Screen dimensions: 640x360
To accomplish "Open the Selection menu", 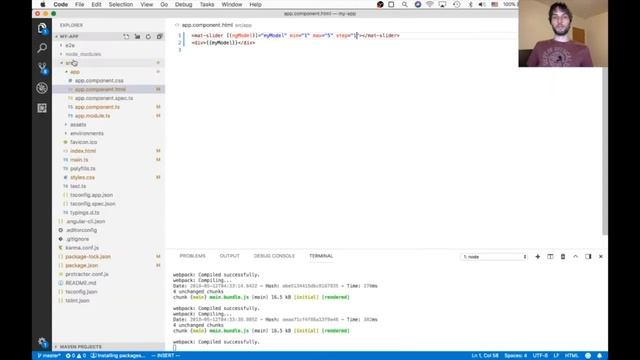I will coord(121,4).
